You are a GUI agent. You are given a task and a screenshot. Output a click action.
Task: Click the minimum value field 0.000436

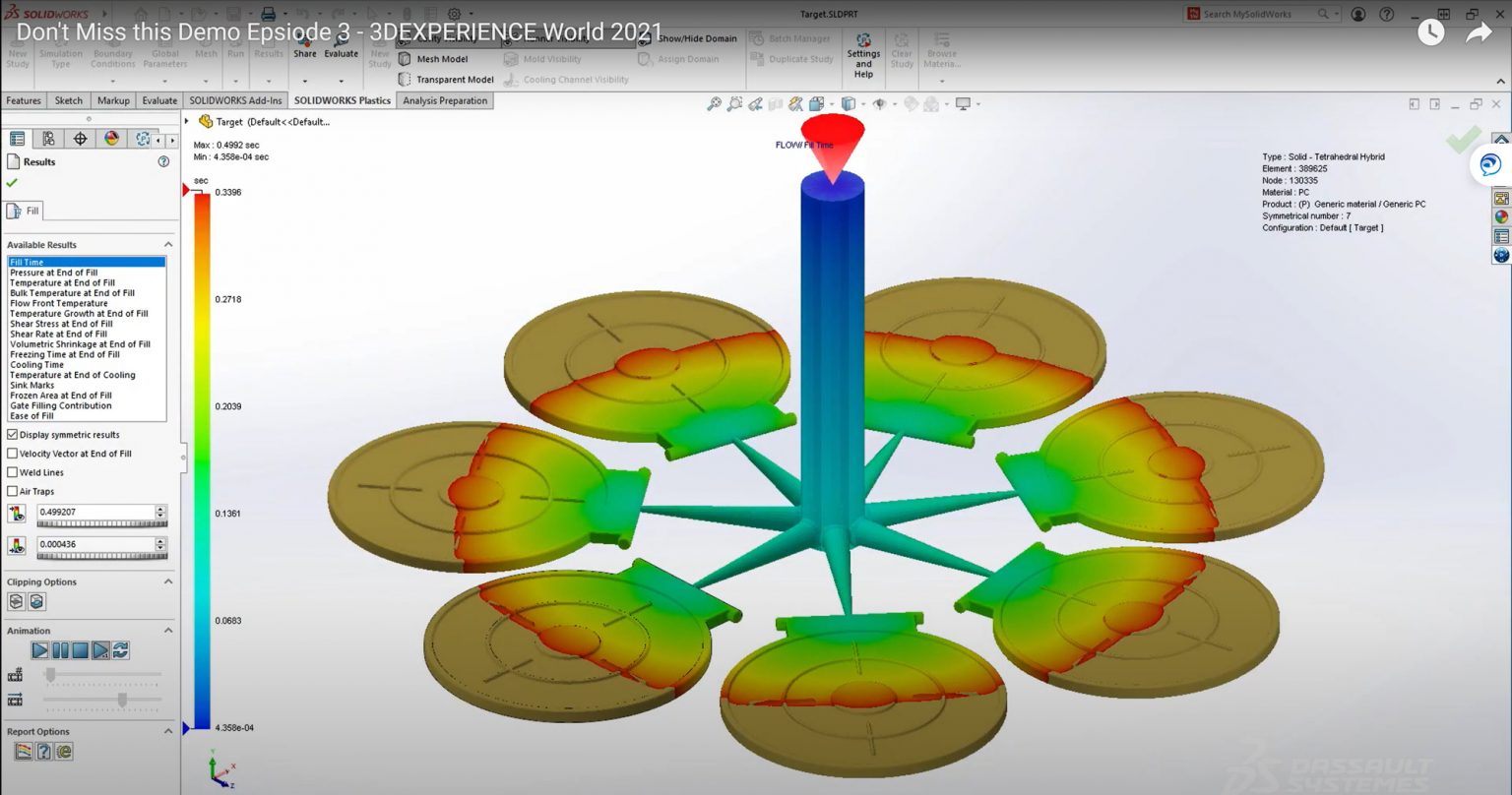click(x=95, y=543)
